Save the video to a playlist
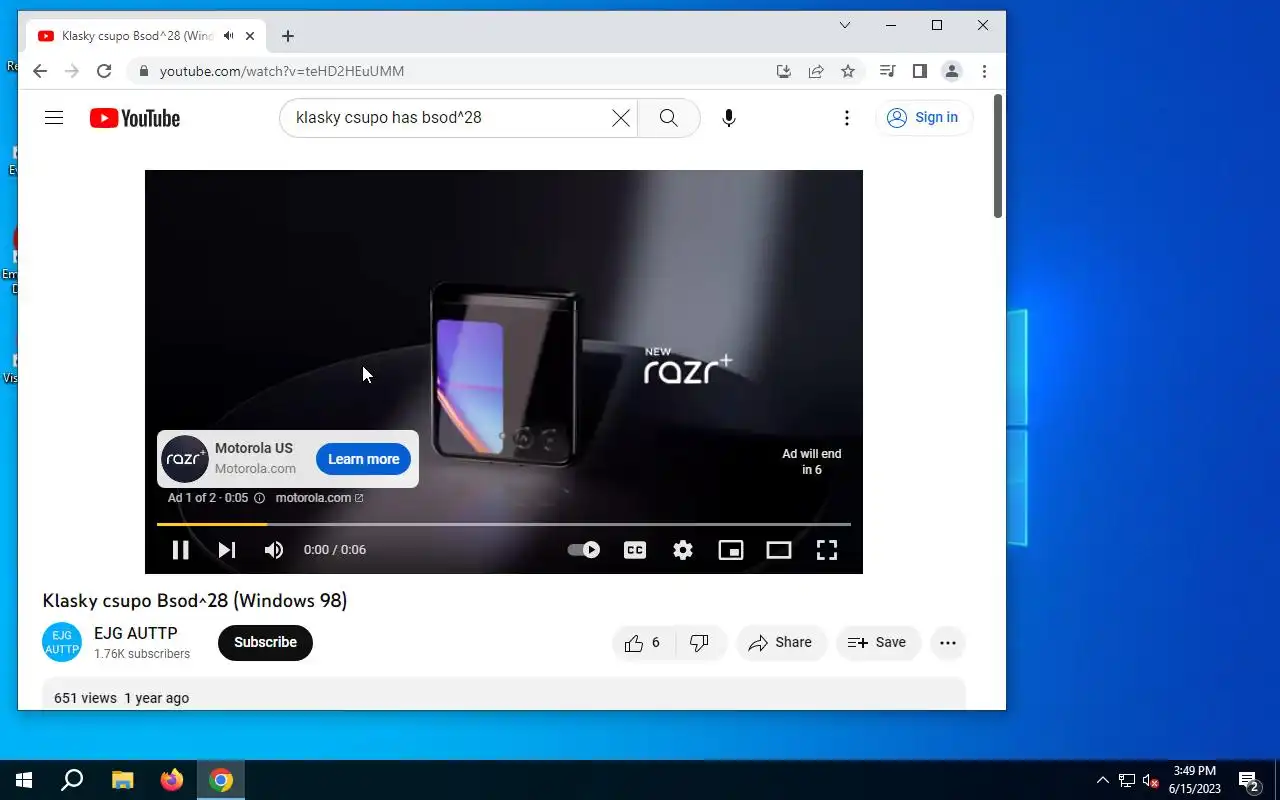1280x800 pixels. tap(878, 643)
